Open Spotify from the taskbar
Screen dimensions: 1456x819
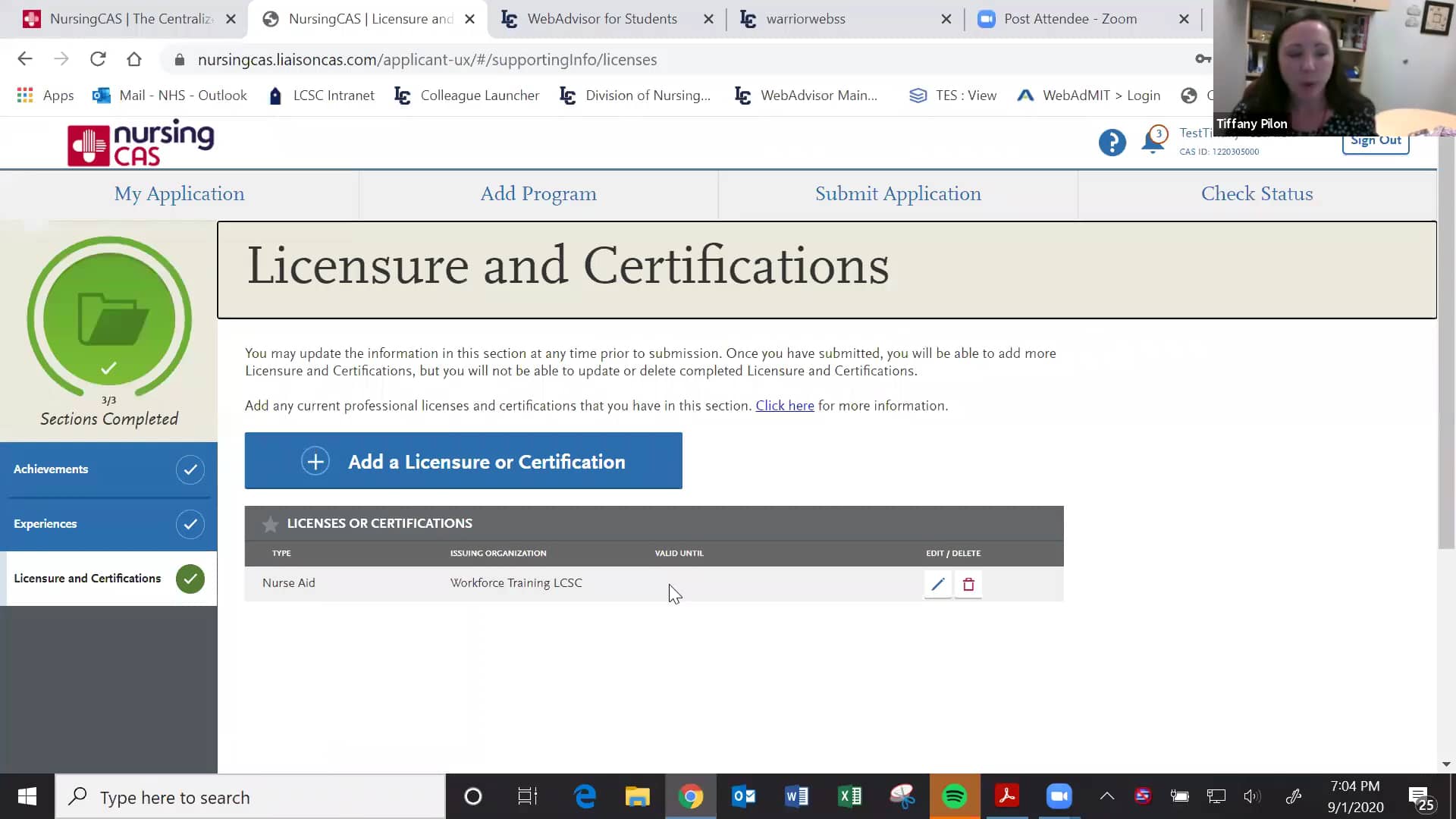[x=955, y=796]
